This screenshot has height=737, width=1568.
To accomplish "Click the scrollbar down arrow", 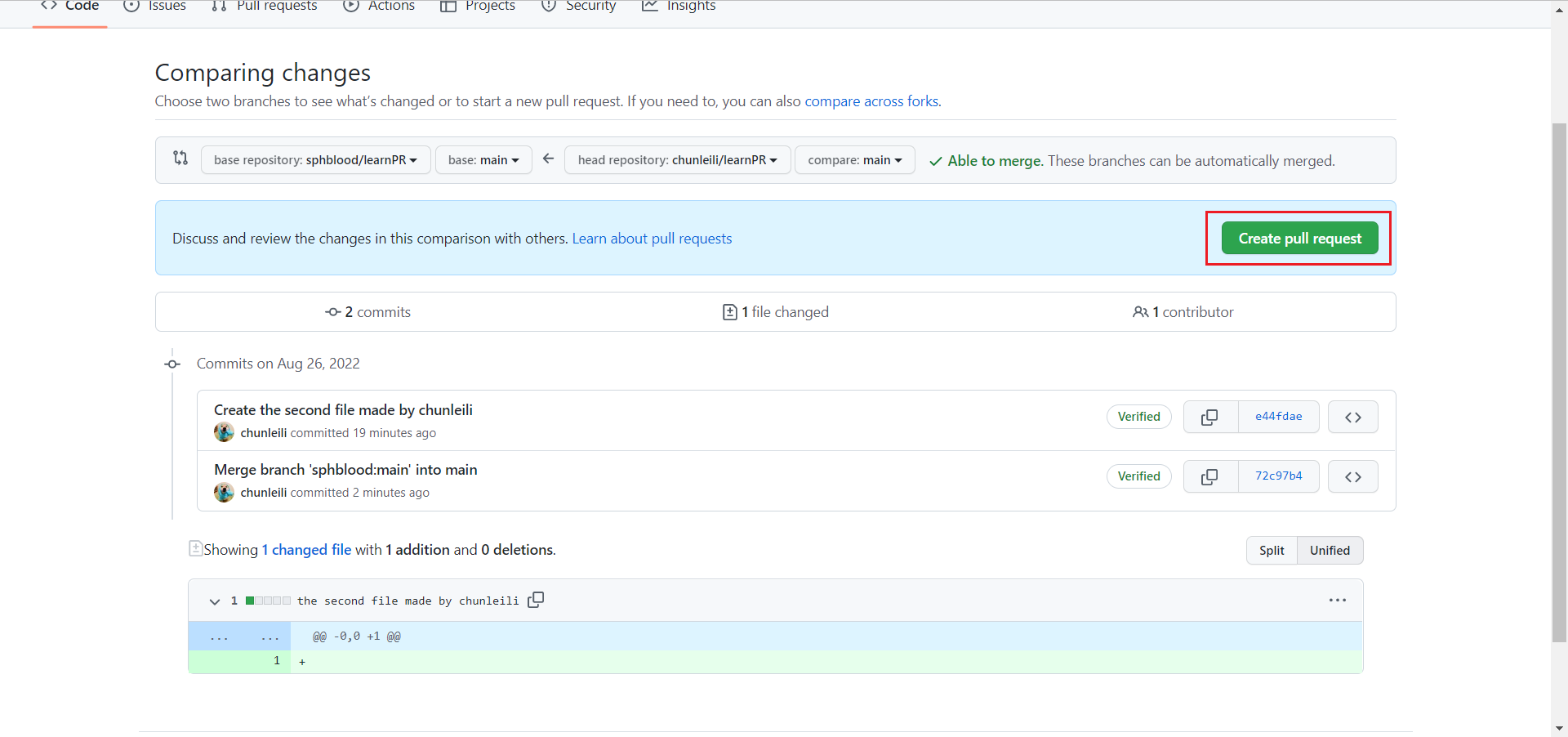I will click(x=1559, y=728).
